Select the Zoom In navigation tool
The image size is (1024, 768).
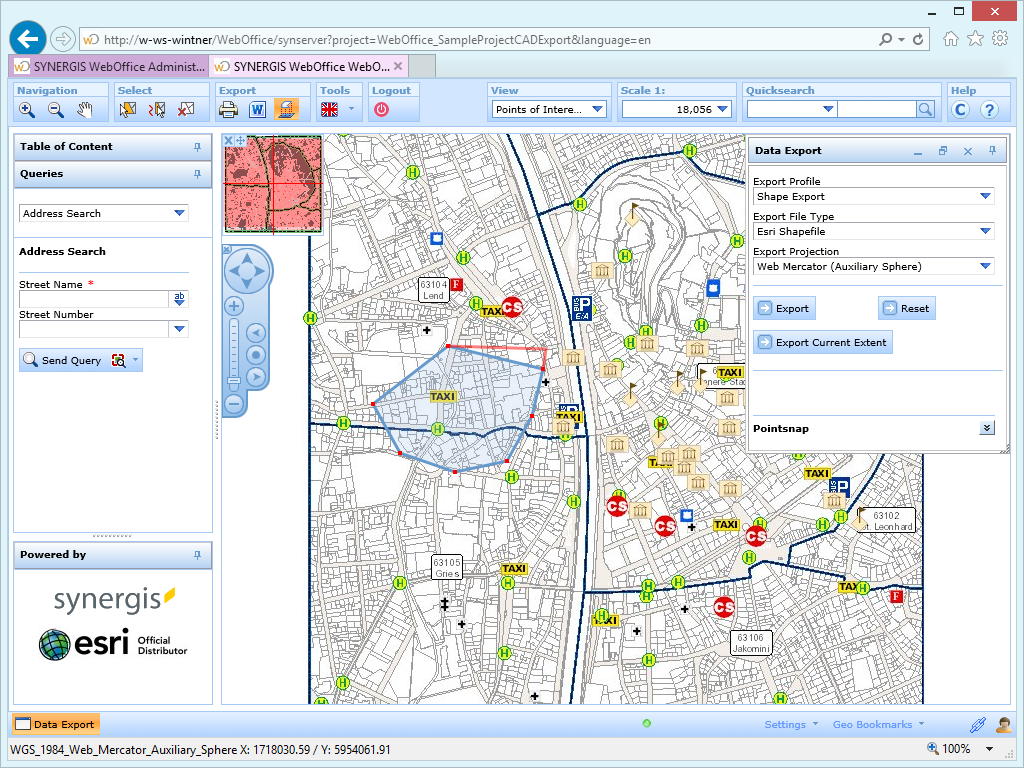click(x=27, y=110)
